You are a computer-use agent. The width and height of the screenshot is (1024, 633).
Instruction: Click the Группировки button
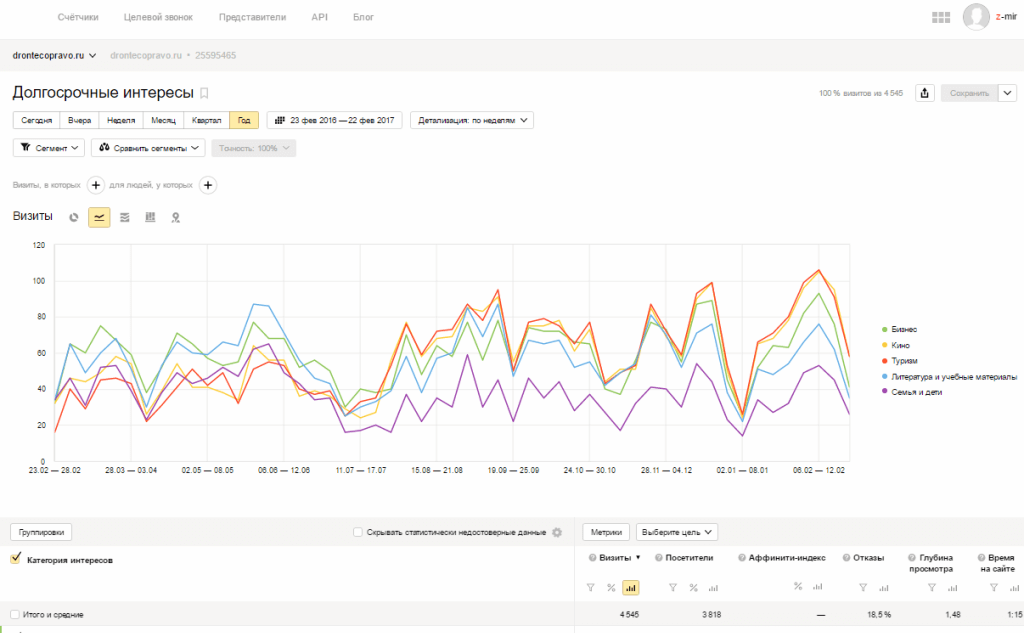tap(41, 533)
